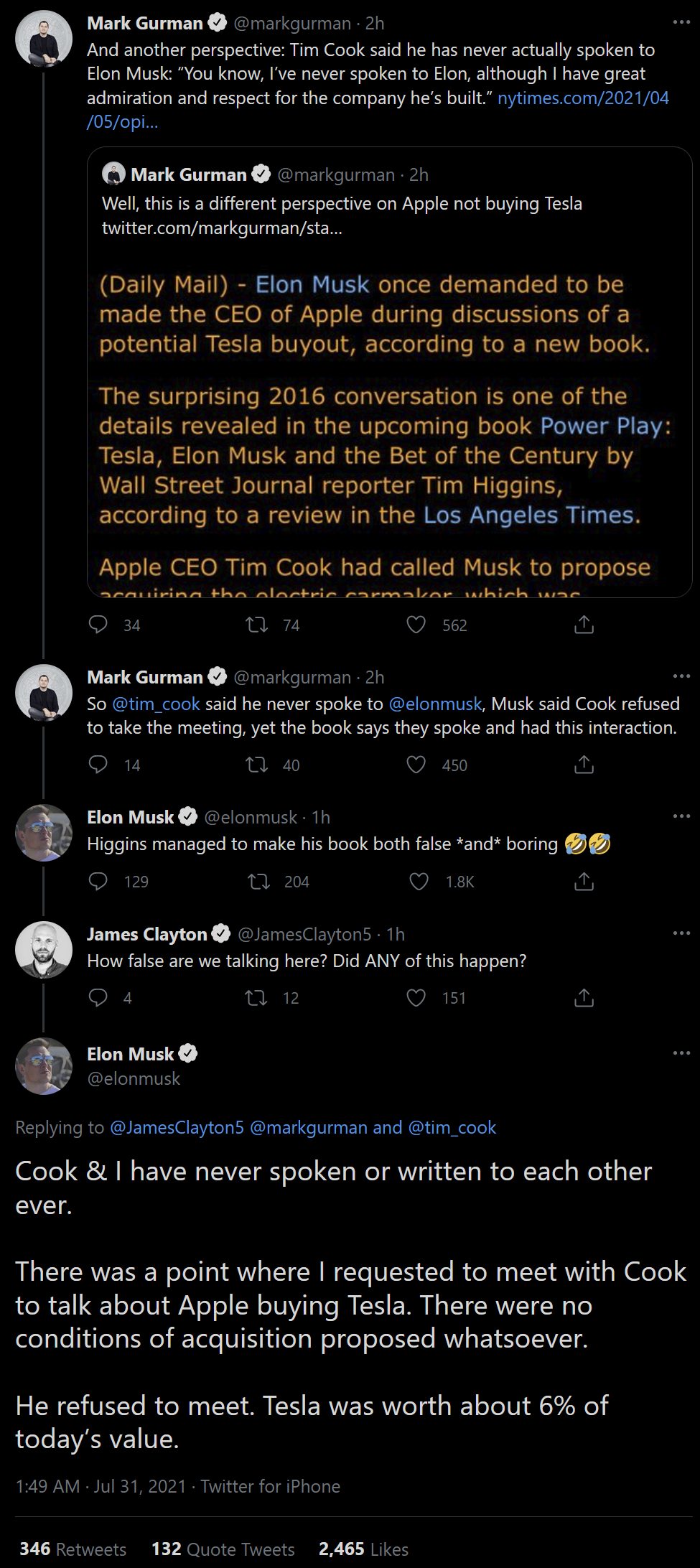Reply to Elon Musk's Higgins tweet
The height and width of the screenshot is (1568, 700).
pos(98,881)
